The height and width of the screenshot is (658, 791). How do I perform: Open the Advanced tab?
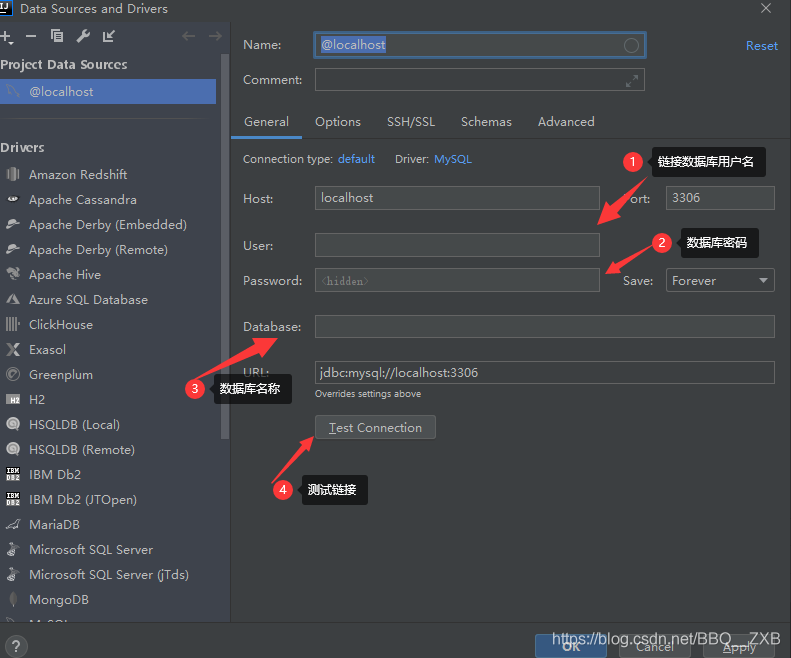point(566,122)
